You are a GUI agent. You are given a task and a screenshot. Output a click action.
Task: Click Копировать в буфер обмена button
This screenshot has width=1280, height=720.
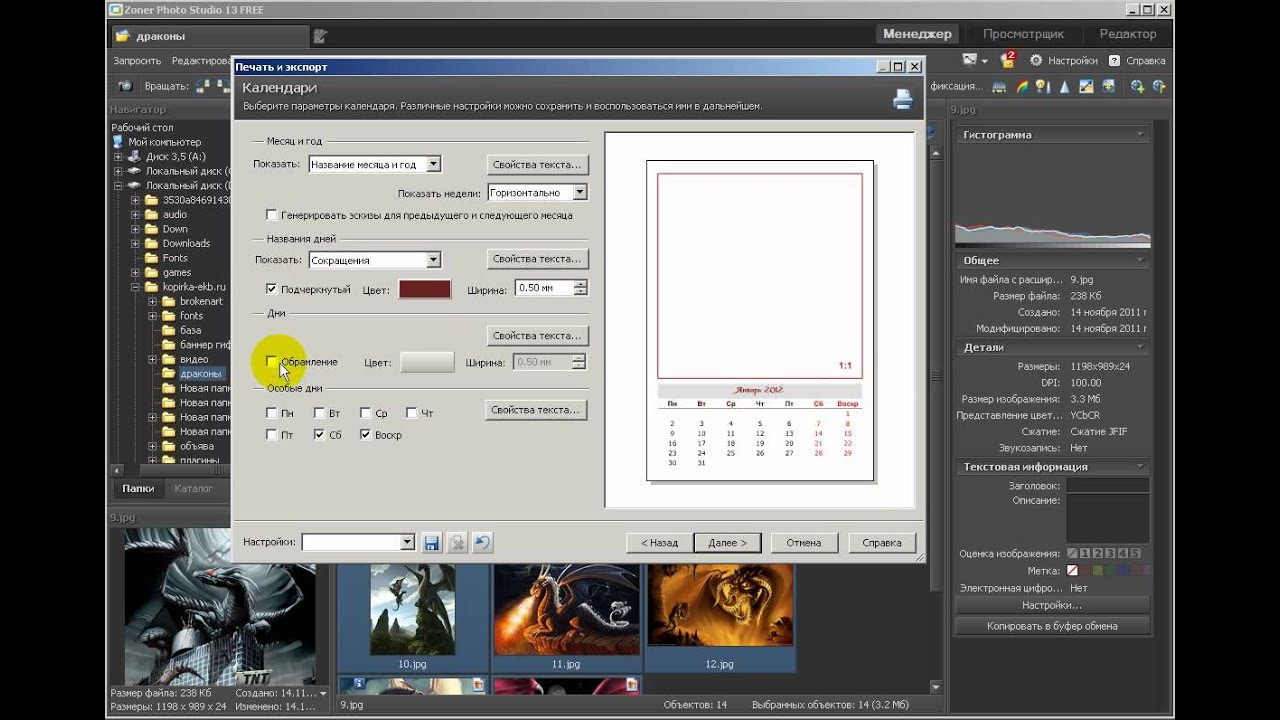point(1052,626)
